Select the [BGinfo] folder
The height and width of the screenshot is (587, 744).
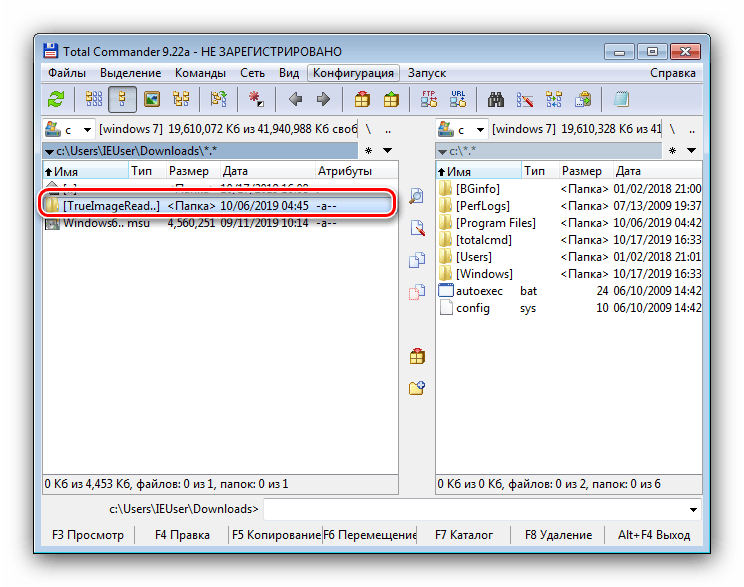point(569,189)
